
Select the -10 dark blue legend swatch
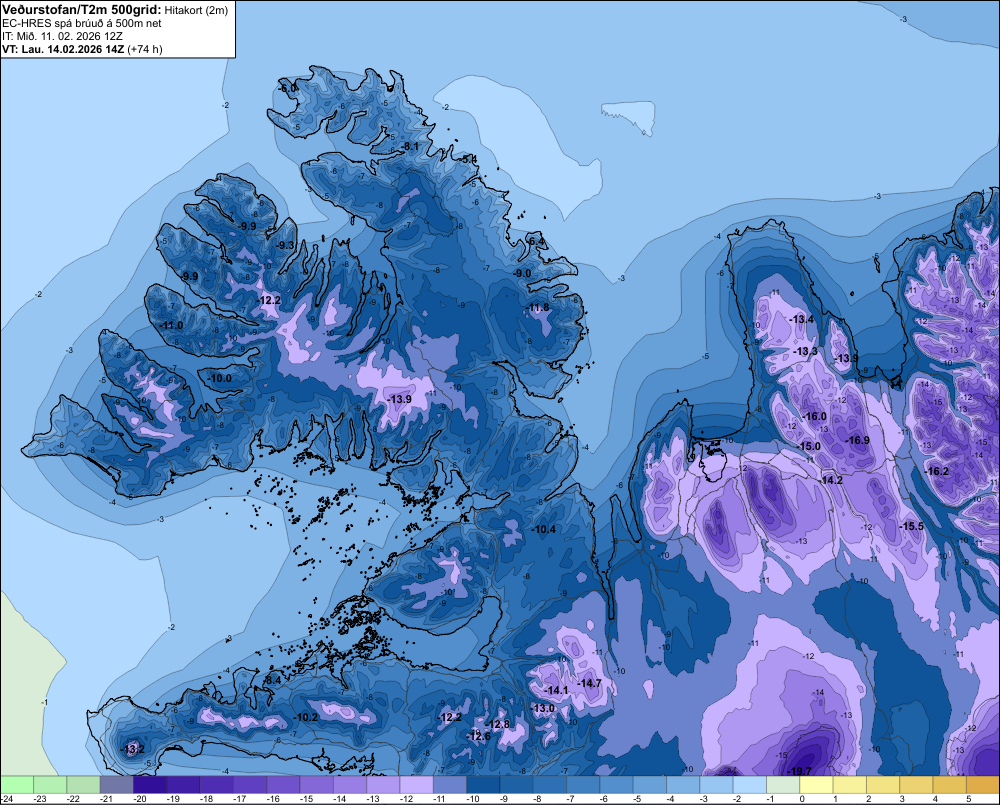coord(483,784)
